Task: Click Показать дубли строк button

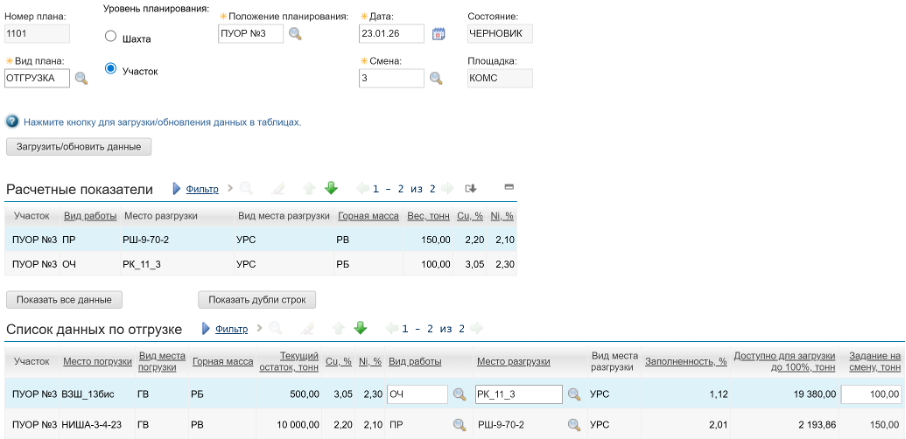Action: (x=259, y=299)
